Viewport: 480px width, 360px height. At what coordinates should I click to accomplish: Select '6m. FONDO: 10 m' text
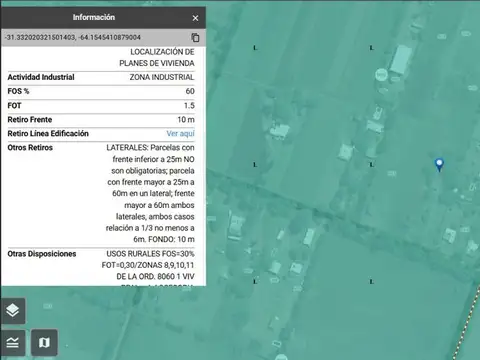tap(164, 239)
